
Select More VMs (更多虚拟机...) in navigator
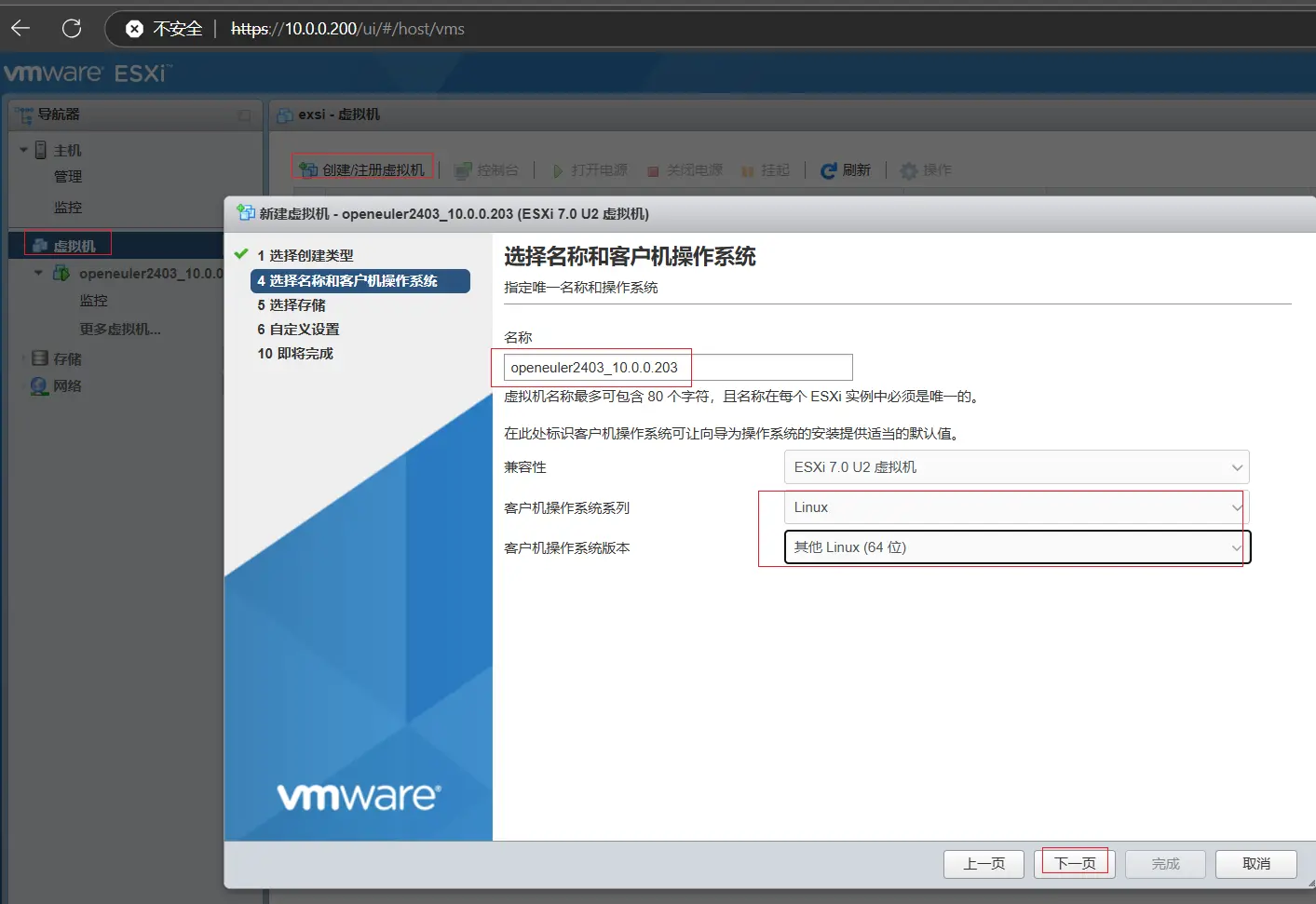(x=120, y=330)
